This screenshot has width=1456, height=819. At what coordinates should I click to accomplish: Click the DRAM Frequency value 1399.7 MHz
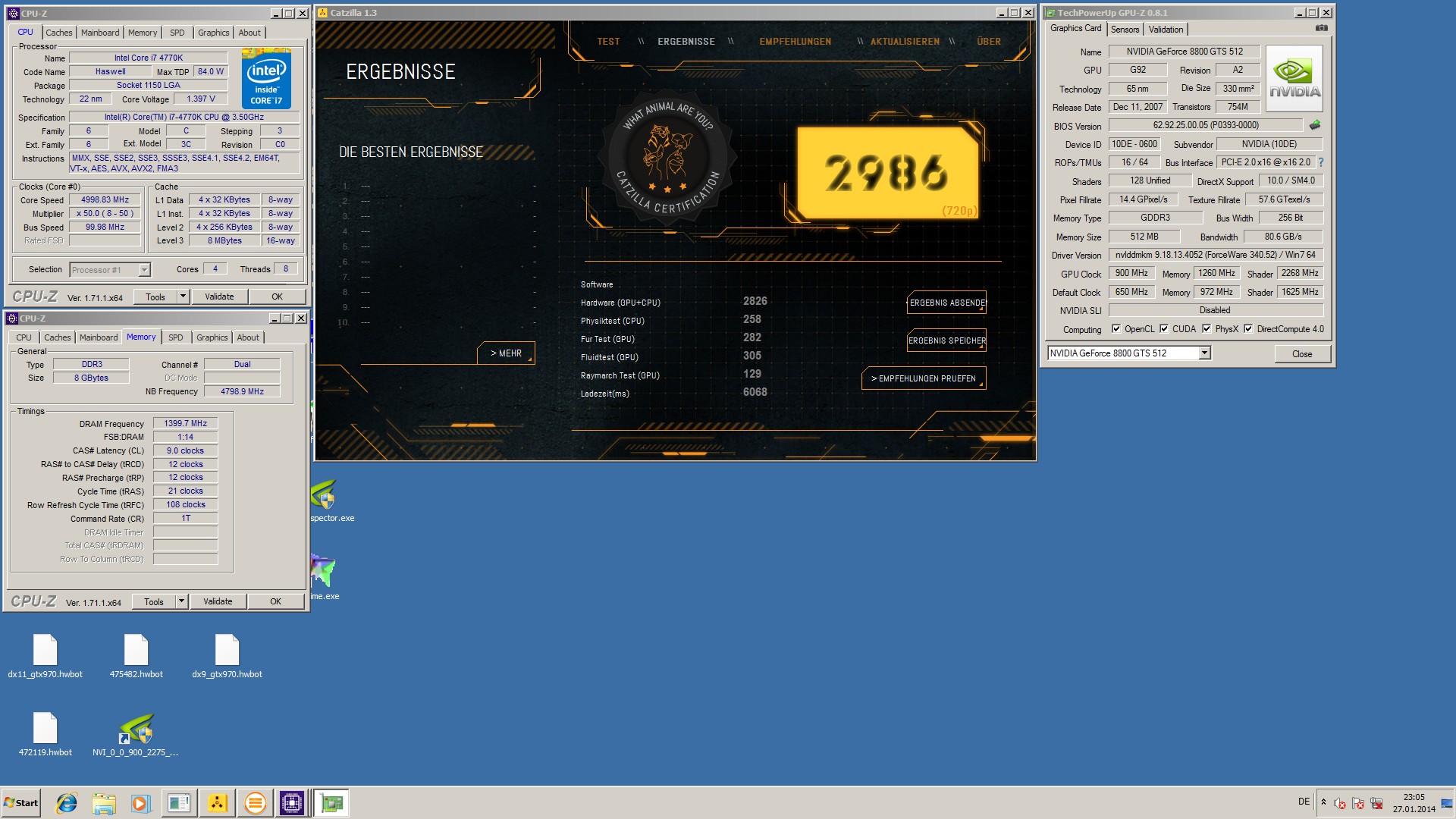coord(185,424)
